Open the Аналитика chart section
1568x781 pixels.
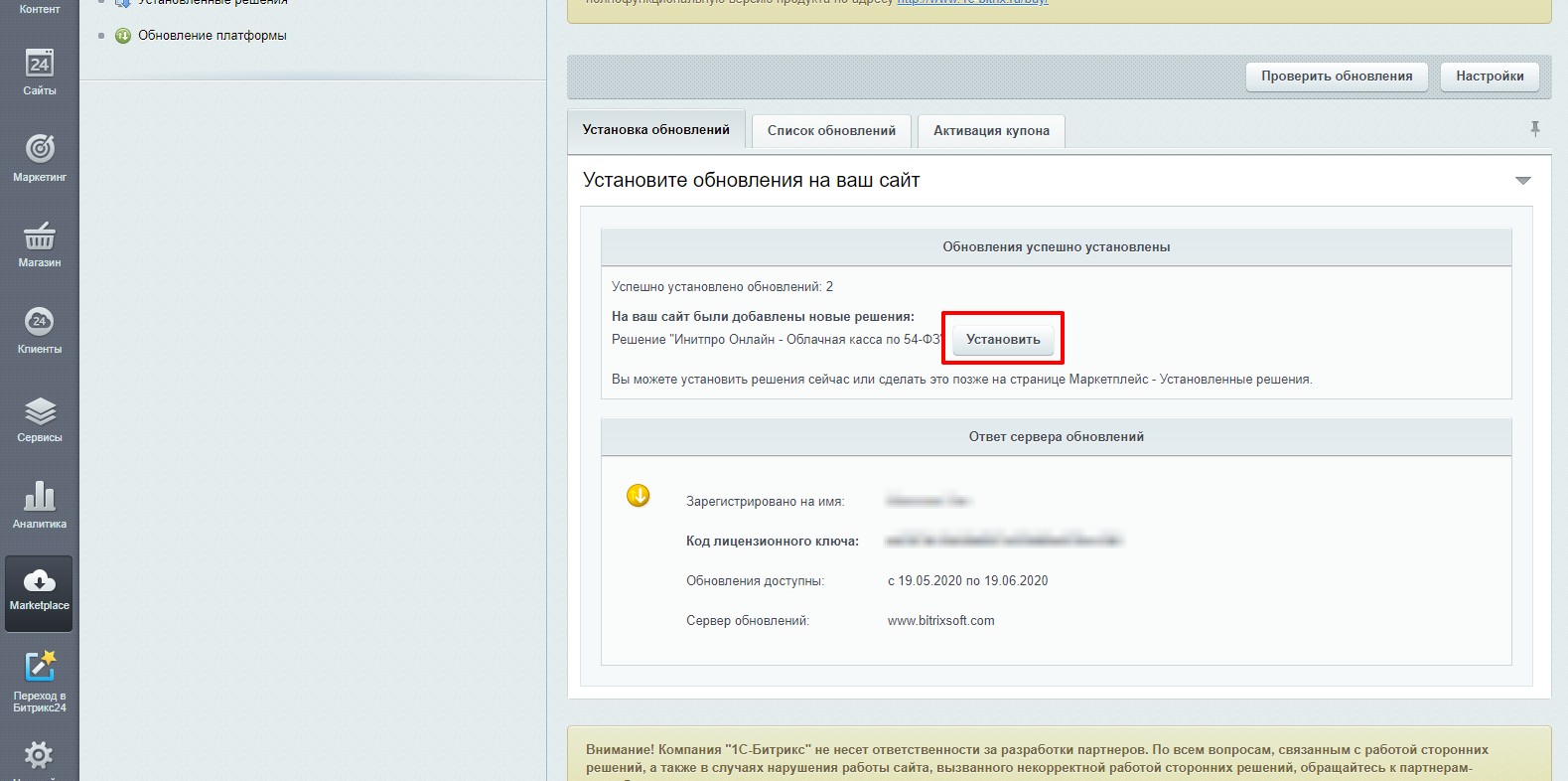coord(40,505)
